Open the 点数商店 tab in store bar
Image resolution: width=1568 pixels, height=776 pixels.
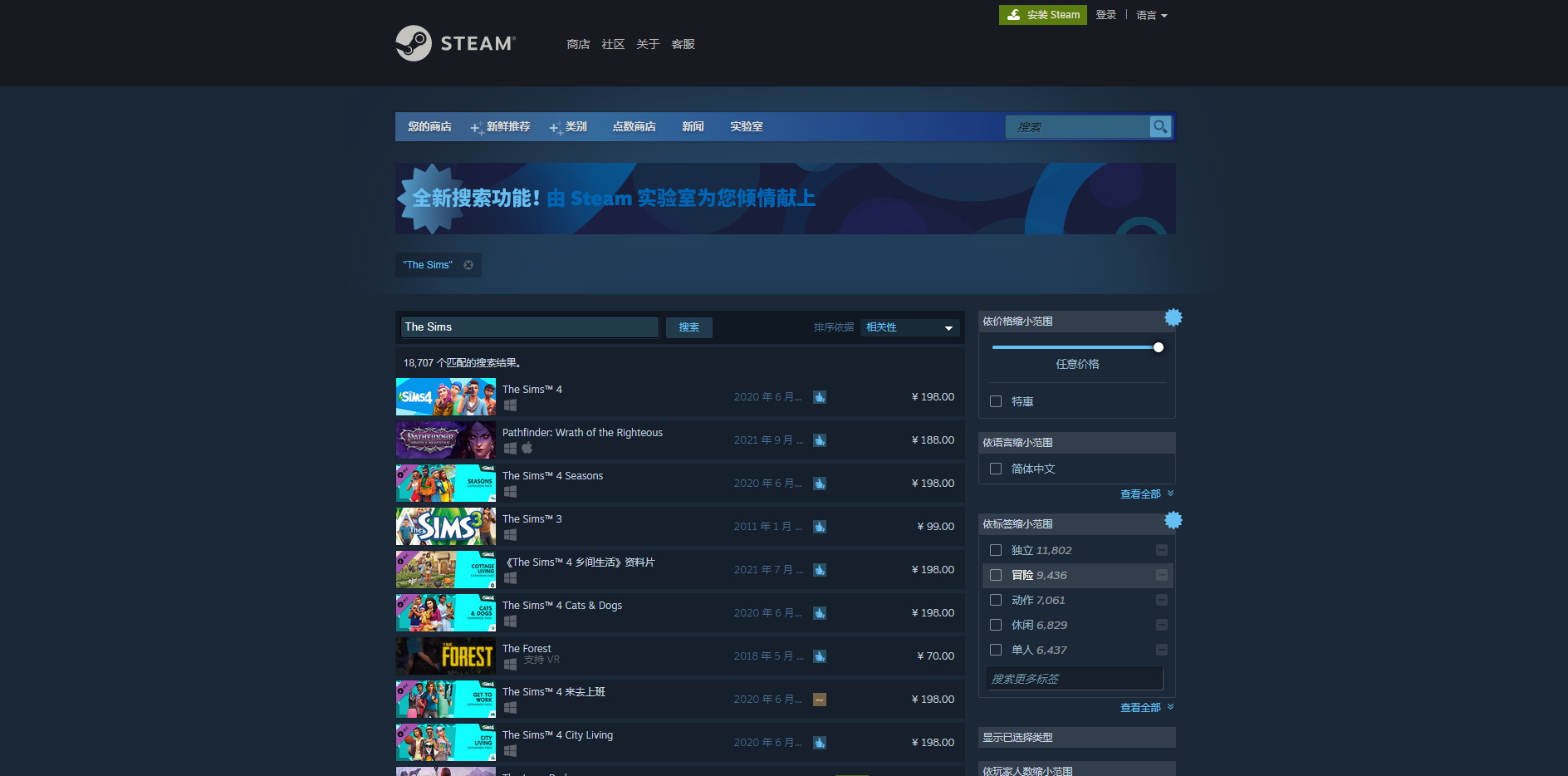(634, 126)
